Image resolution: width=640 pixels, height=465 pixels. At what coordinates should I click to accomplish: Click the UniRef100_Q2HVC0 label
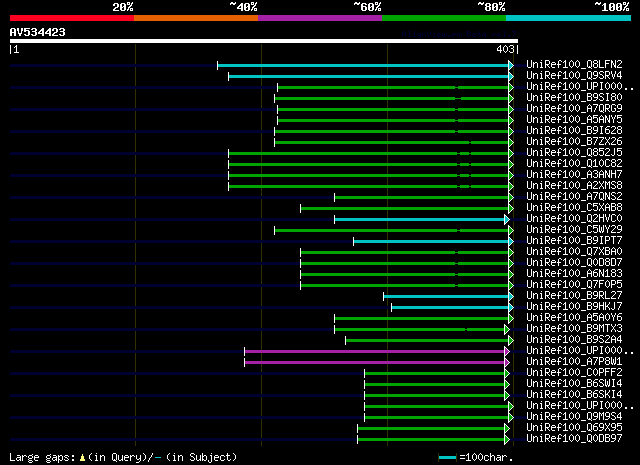[574, 219]
